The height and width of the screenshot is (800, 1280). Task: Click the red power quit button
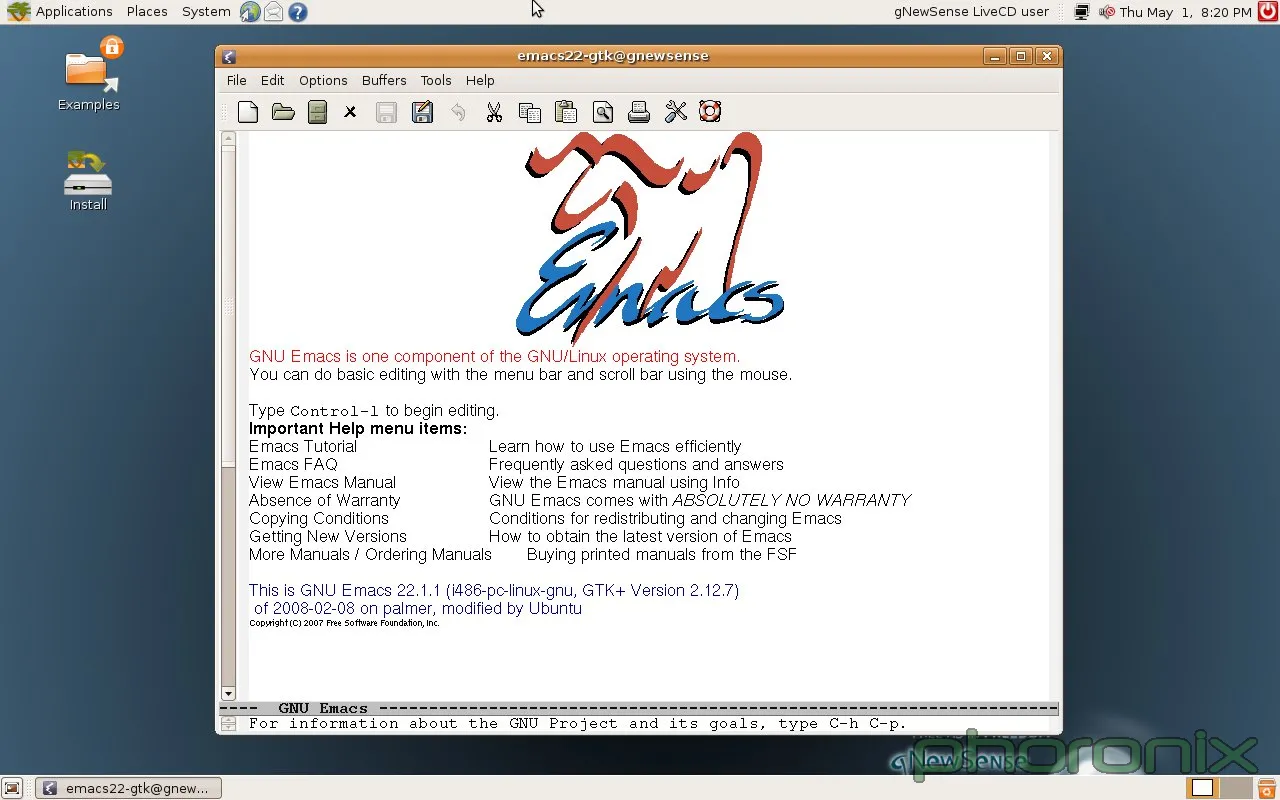(x=1267, y=12)
